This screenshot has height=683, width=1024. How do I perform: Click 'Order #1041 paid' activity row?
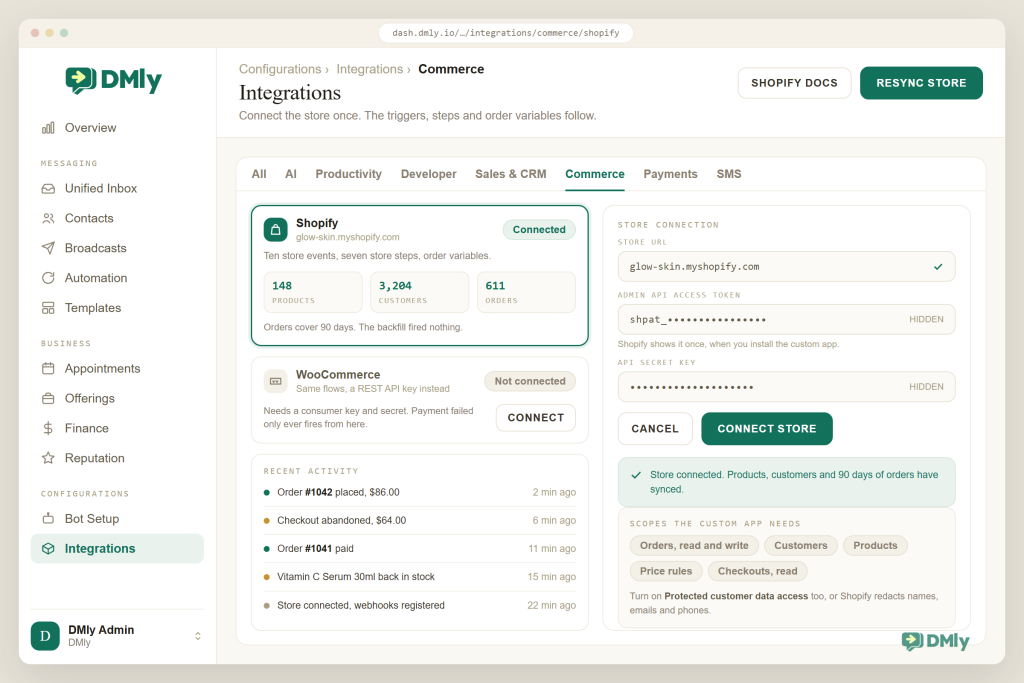pos(420,548)
